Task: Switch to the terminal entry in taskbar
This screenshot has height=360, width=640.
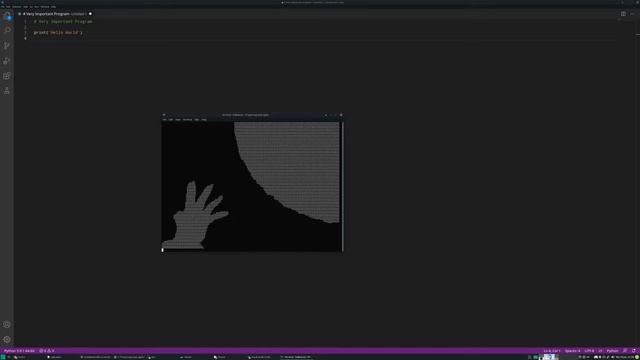Action: (x=296, y=357)
